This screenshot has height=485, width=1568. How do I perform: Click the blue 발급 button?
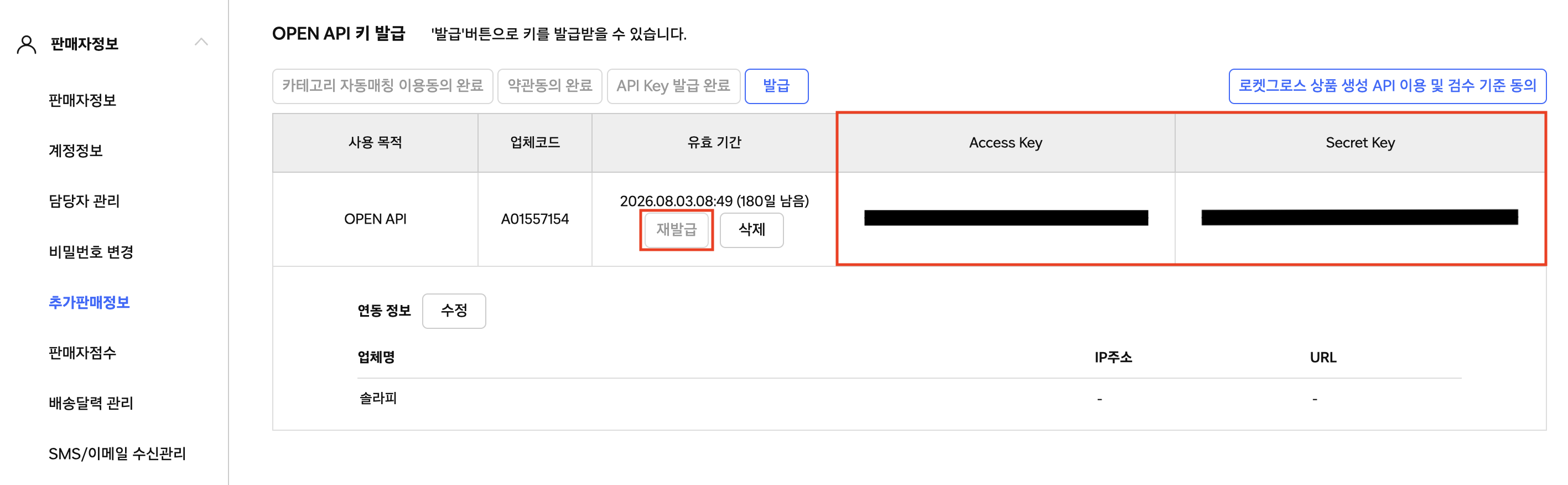776,86
